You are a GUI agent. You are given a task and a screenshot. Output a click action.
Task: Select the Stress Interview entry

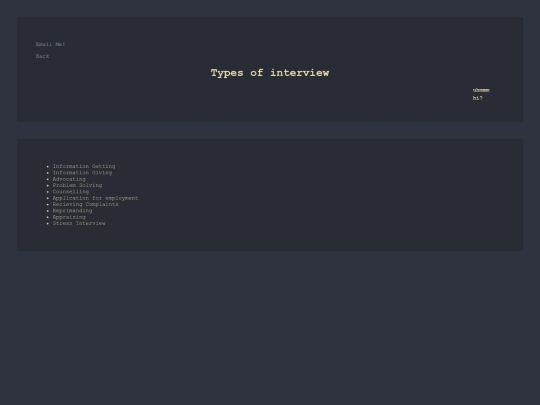79,223
